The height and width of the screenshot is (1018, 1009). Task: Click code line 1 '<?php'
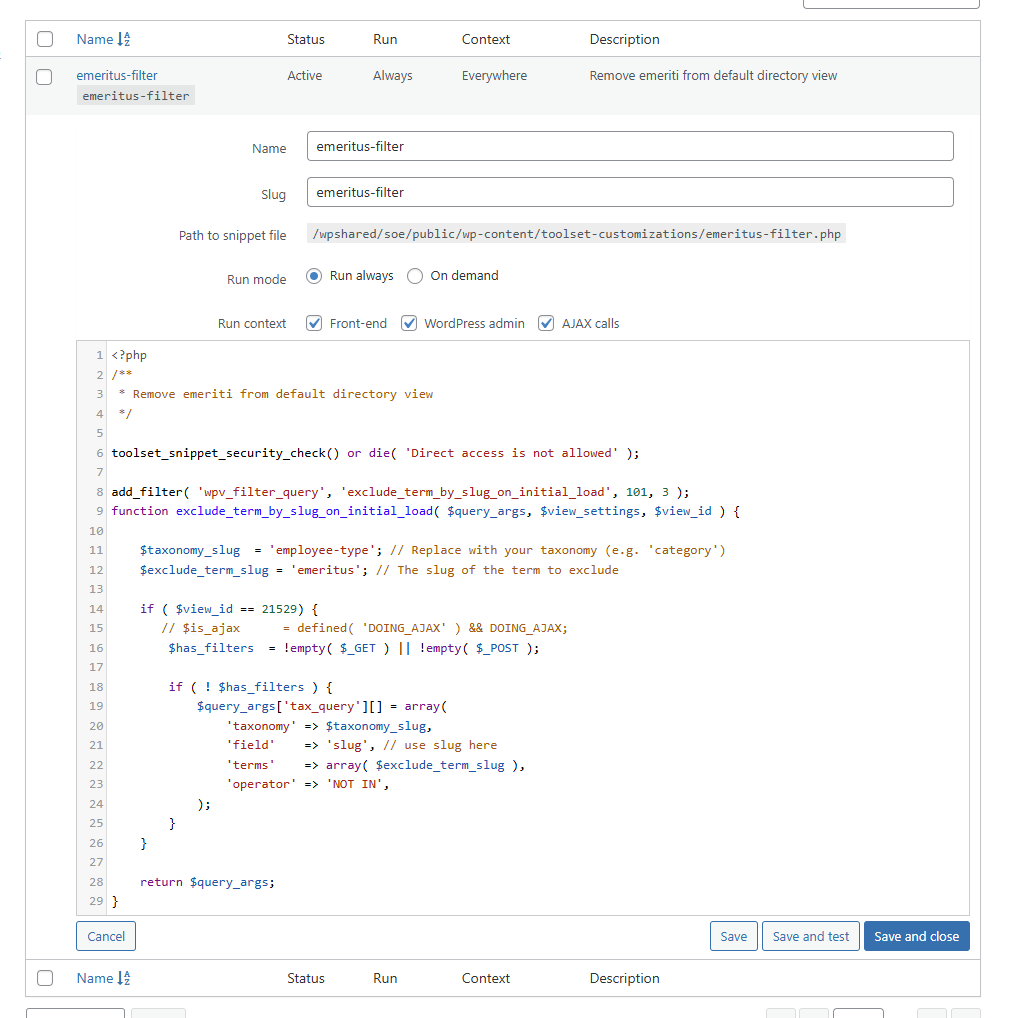coord(129,355)
